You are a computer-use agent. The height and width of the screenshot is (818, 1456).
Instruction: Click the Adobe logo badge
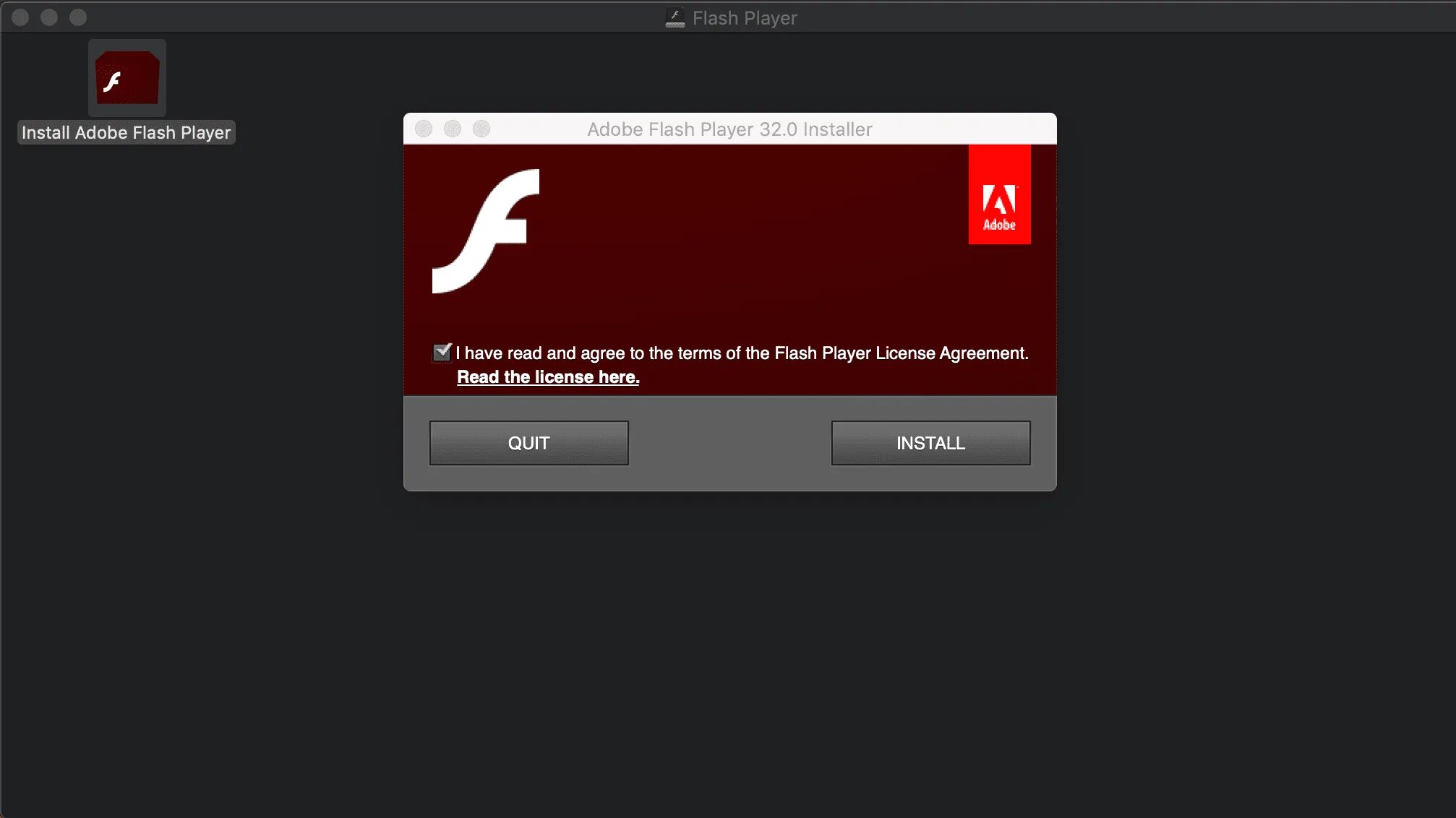coord(999,194)
